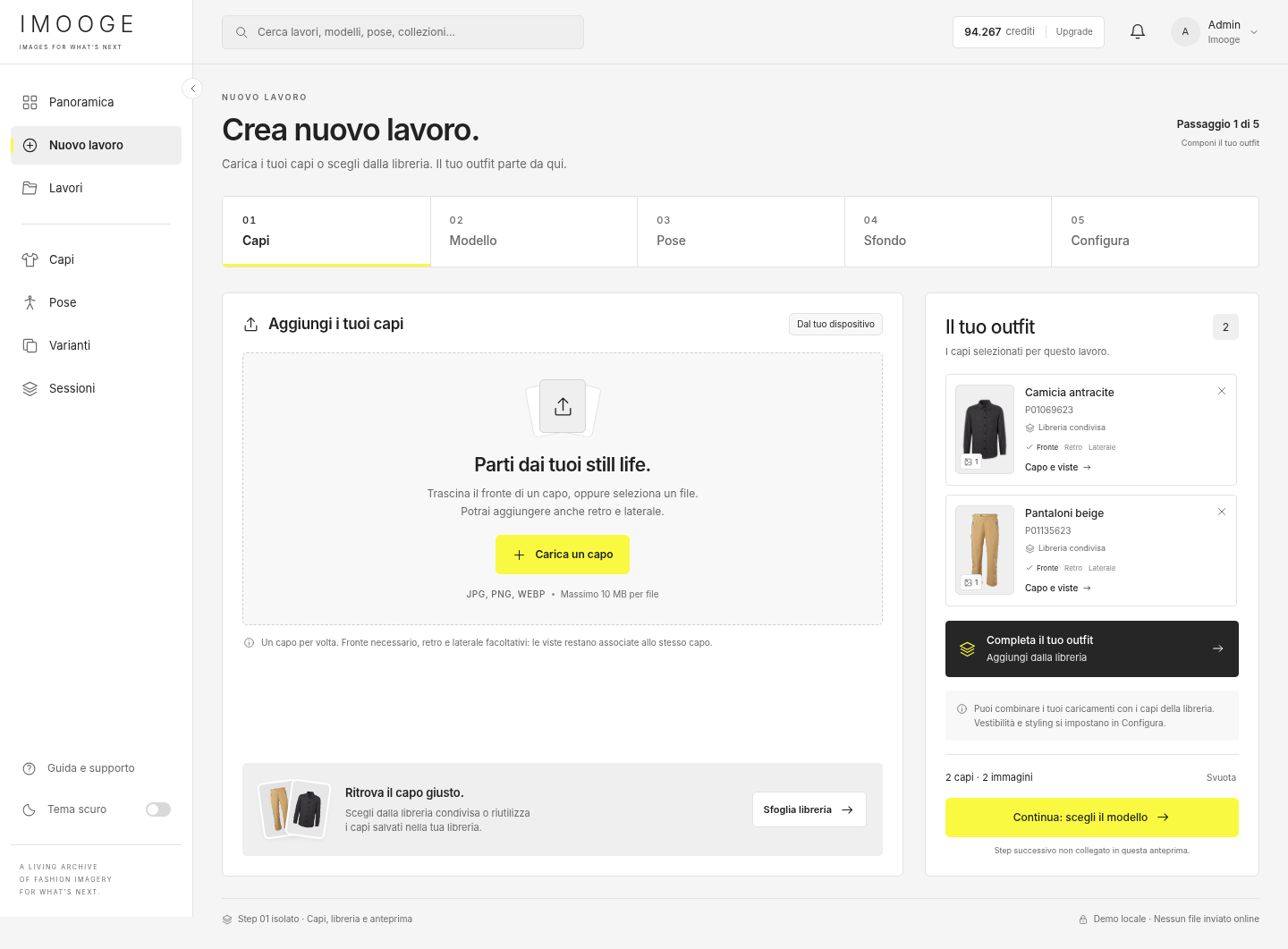Click the Camicia antracite thumbnail

[985, 429]
